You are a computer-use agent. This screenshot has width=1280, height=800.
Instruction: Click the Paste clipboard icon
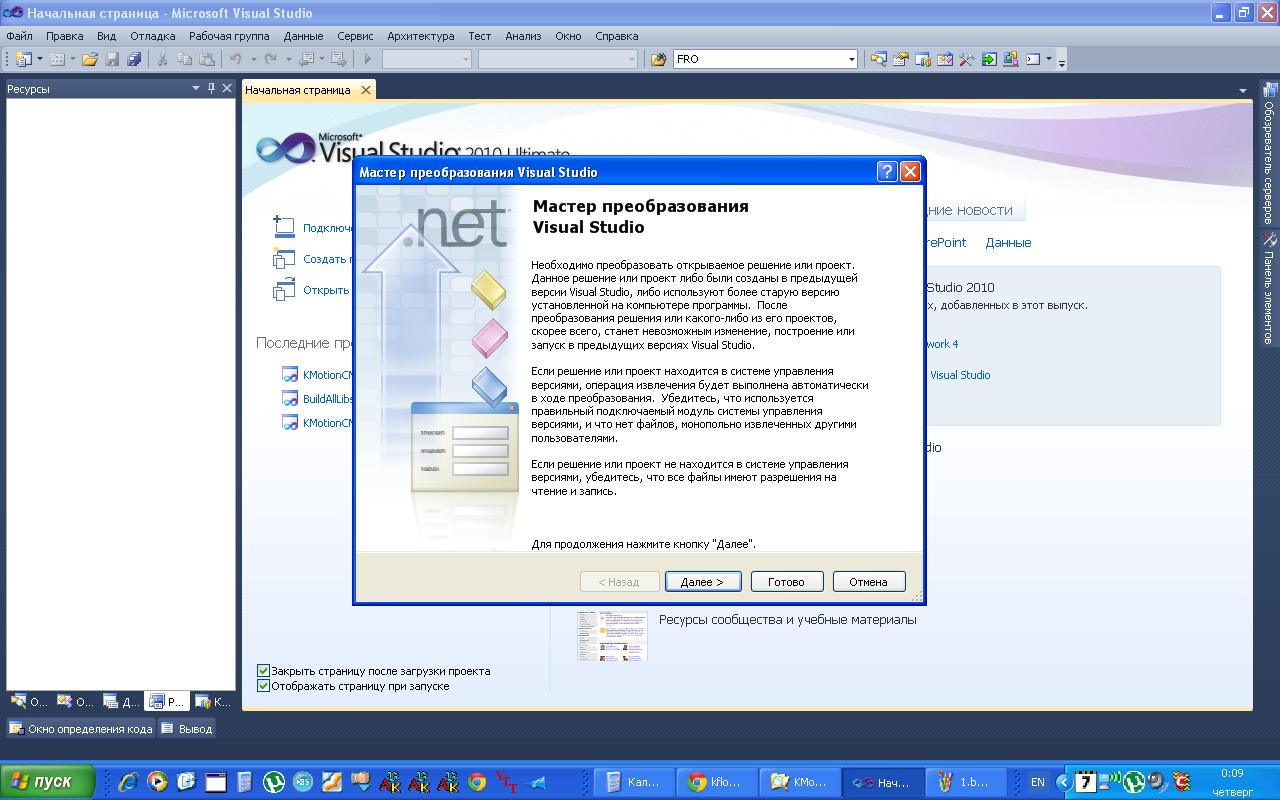[x=207, y=60]
